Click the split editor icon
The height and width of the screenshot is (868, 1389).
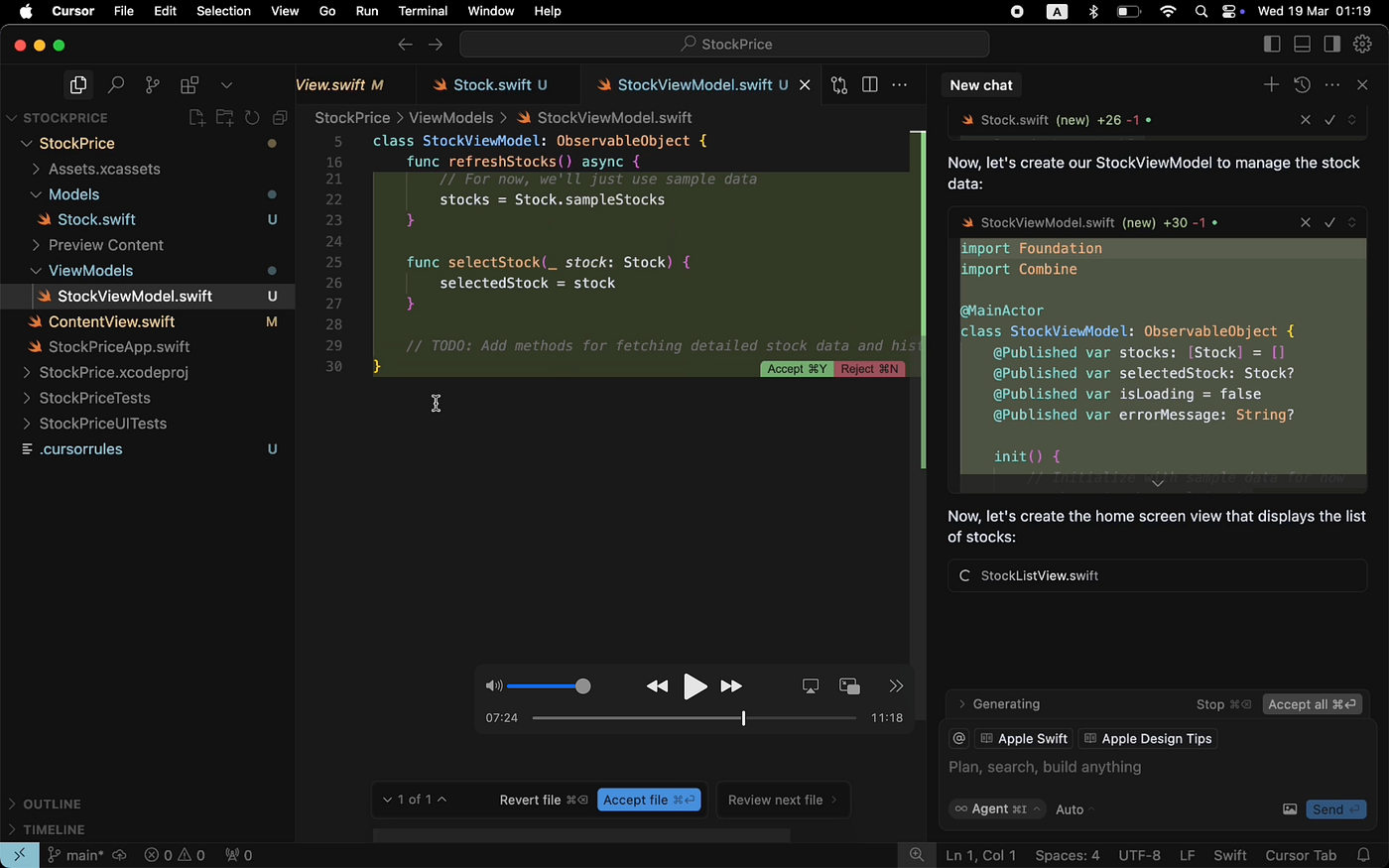(870, 85)
